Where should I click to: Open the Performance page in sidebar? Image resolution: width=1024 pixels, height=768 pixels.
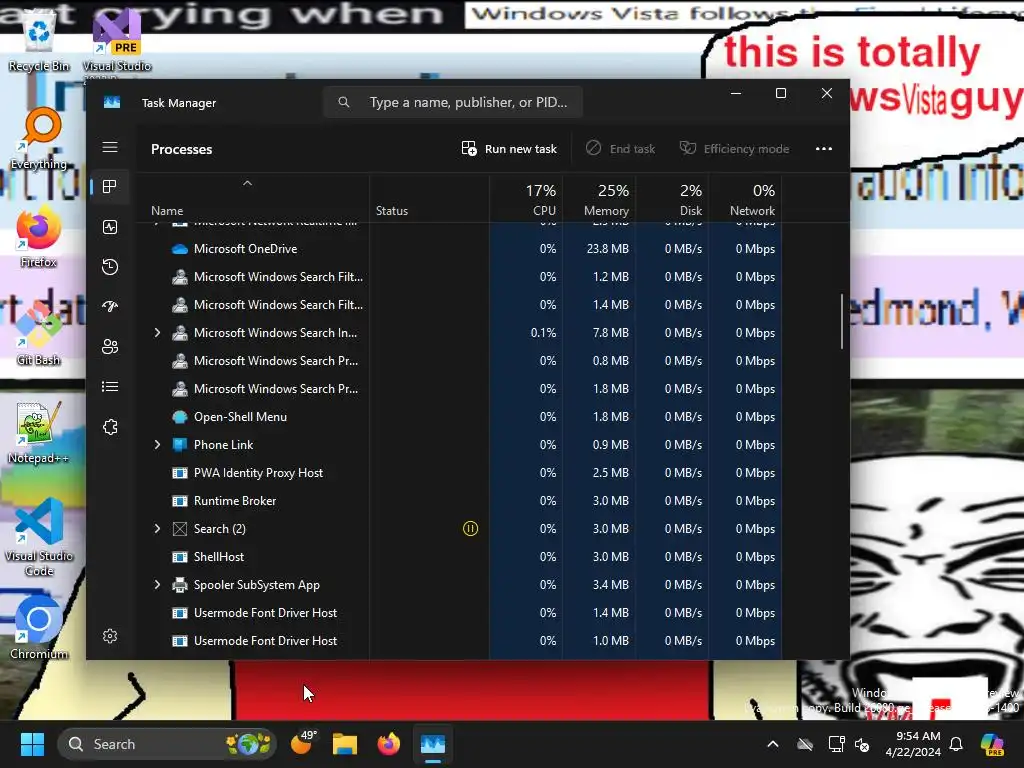pos(110,227)
